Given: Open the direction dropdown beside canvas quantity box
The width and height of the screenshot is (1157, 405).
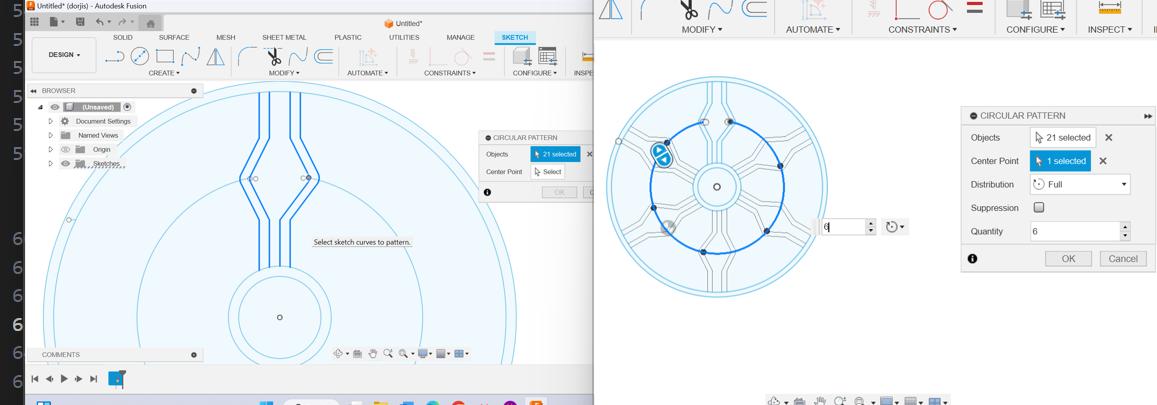Looking at the screenshot, I should 895,226.
